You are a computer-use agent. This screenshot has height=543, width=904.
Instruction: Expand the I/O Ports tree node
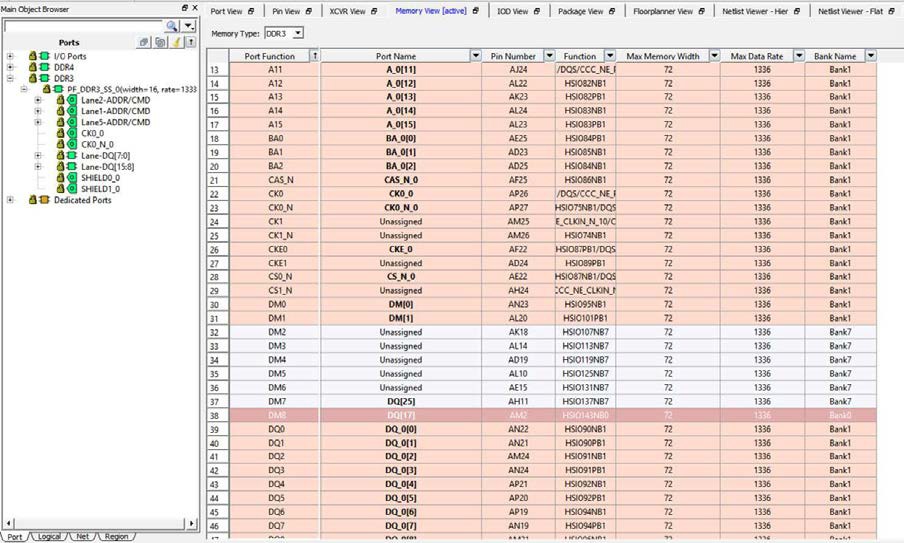(x=10, y=56)
